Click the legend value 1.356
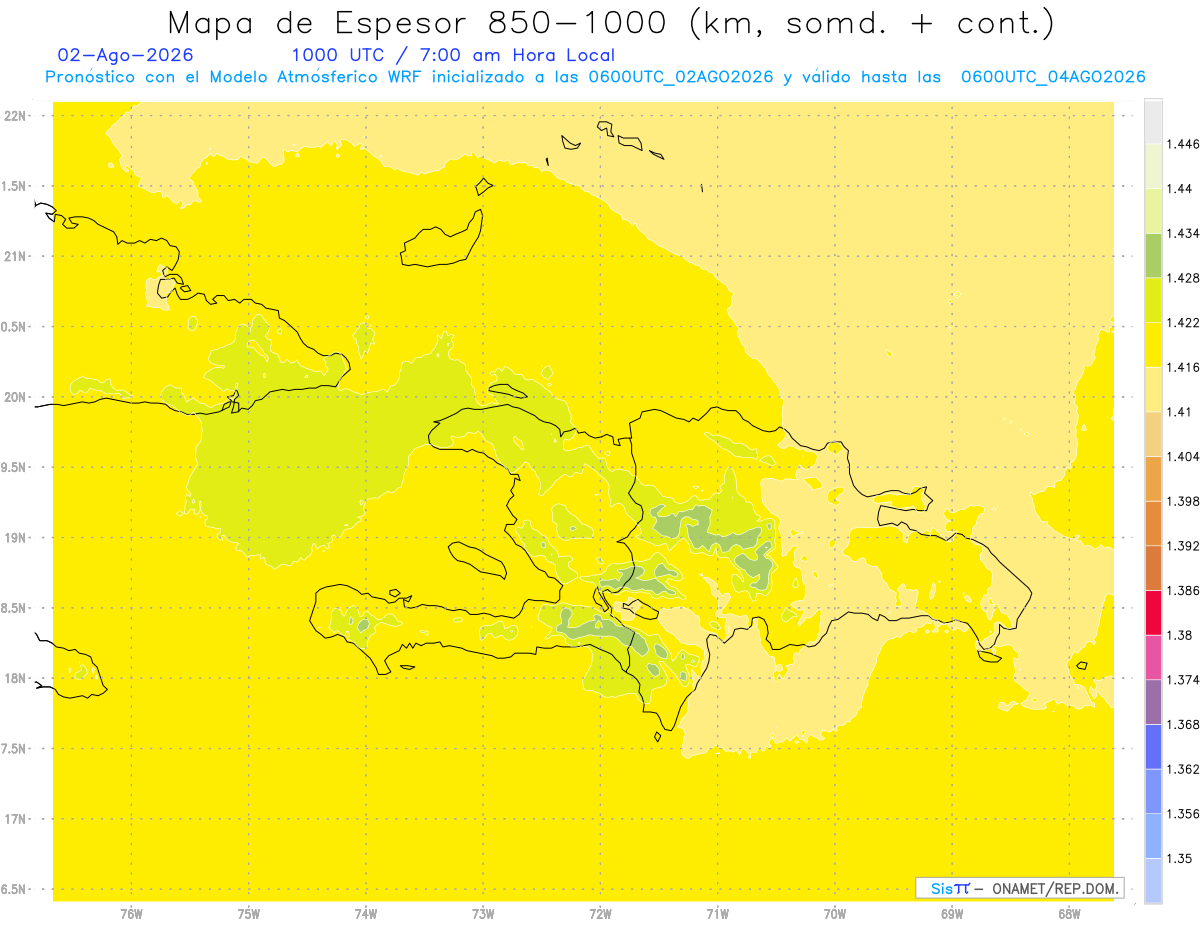This screenshot has height=927, width=1200. (x=1183, y=813)
